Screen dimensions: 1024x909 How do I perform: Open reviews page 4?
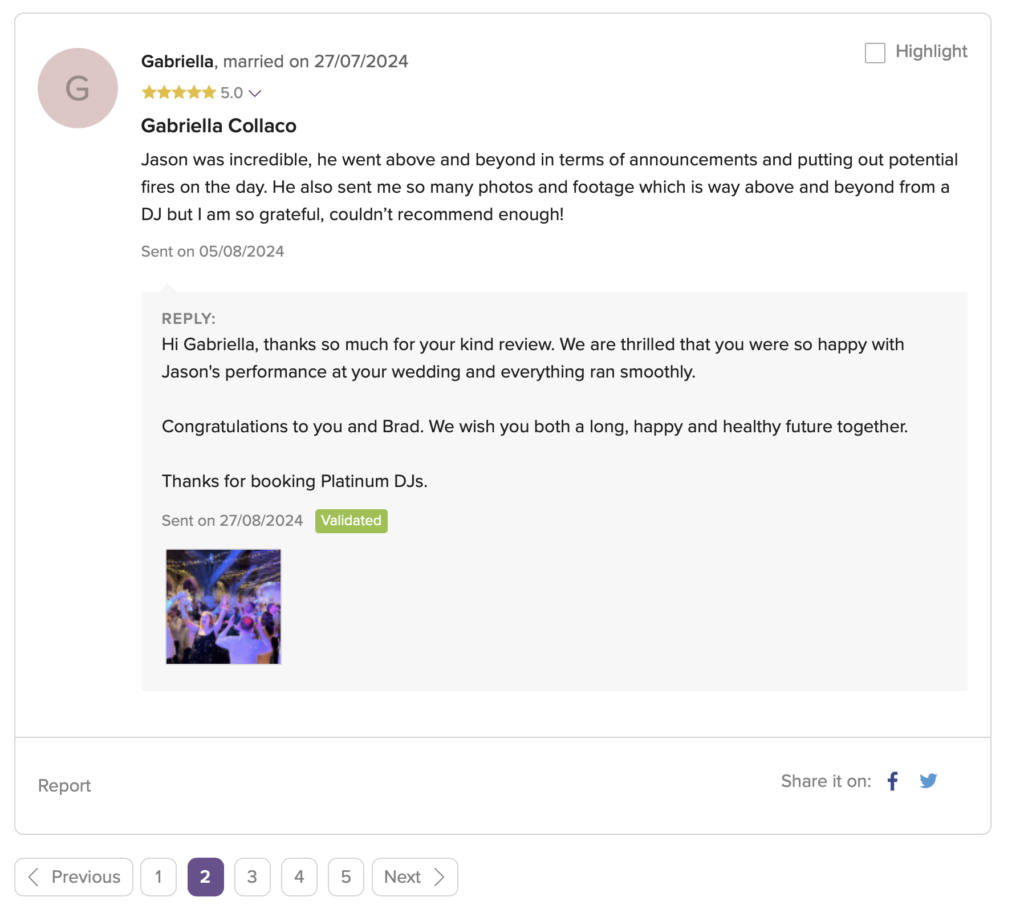coord(299,877)
